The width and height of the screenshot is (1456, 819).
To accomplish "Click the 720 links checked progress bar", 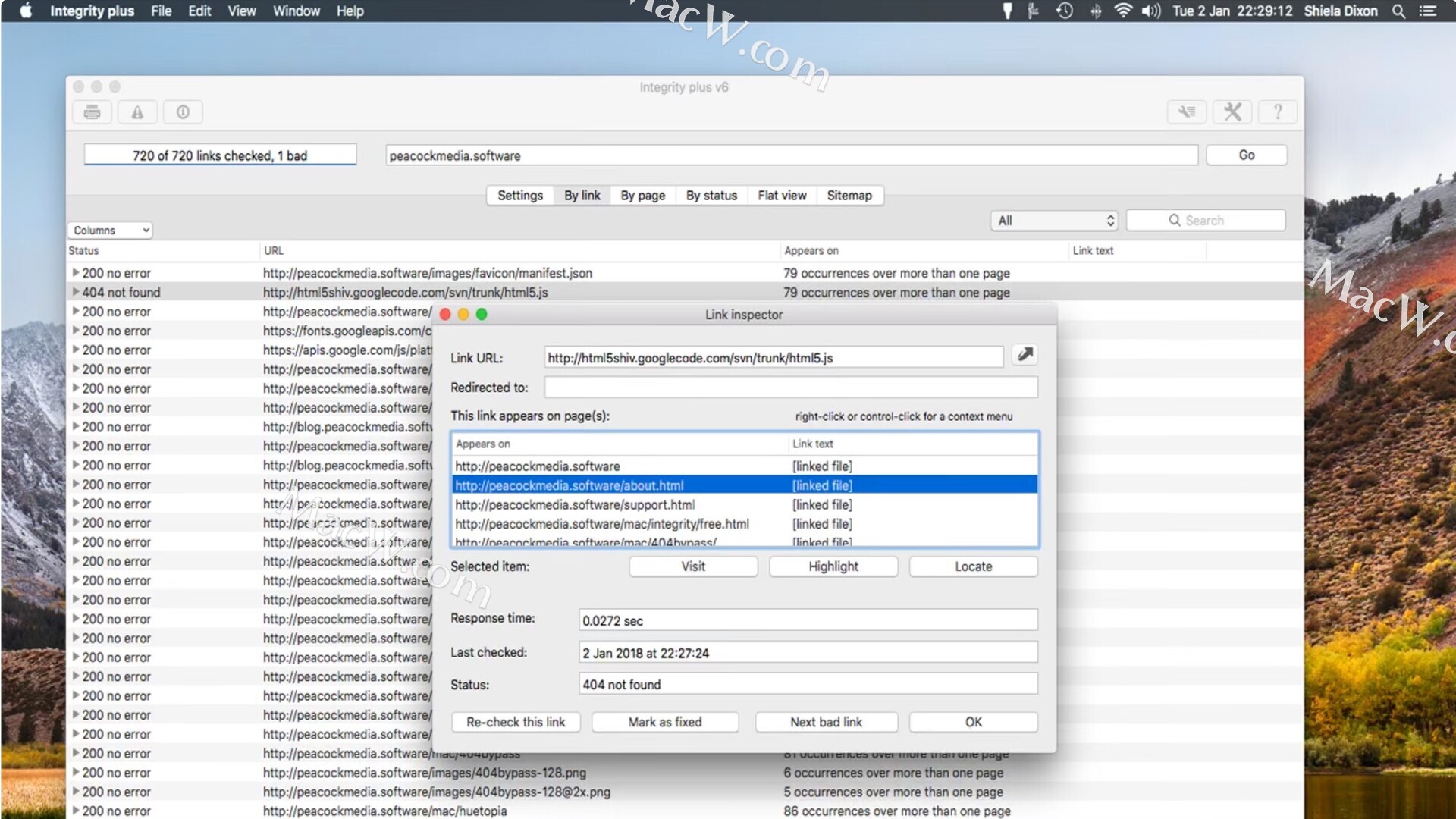I will [220, 155].
